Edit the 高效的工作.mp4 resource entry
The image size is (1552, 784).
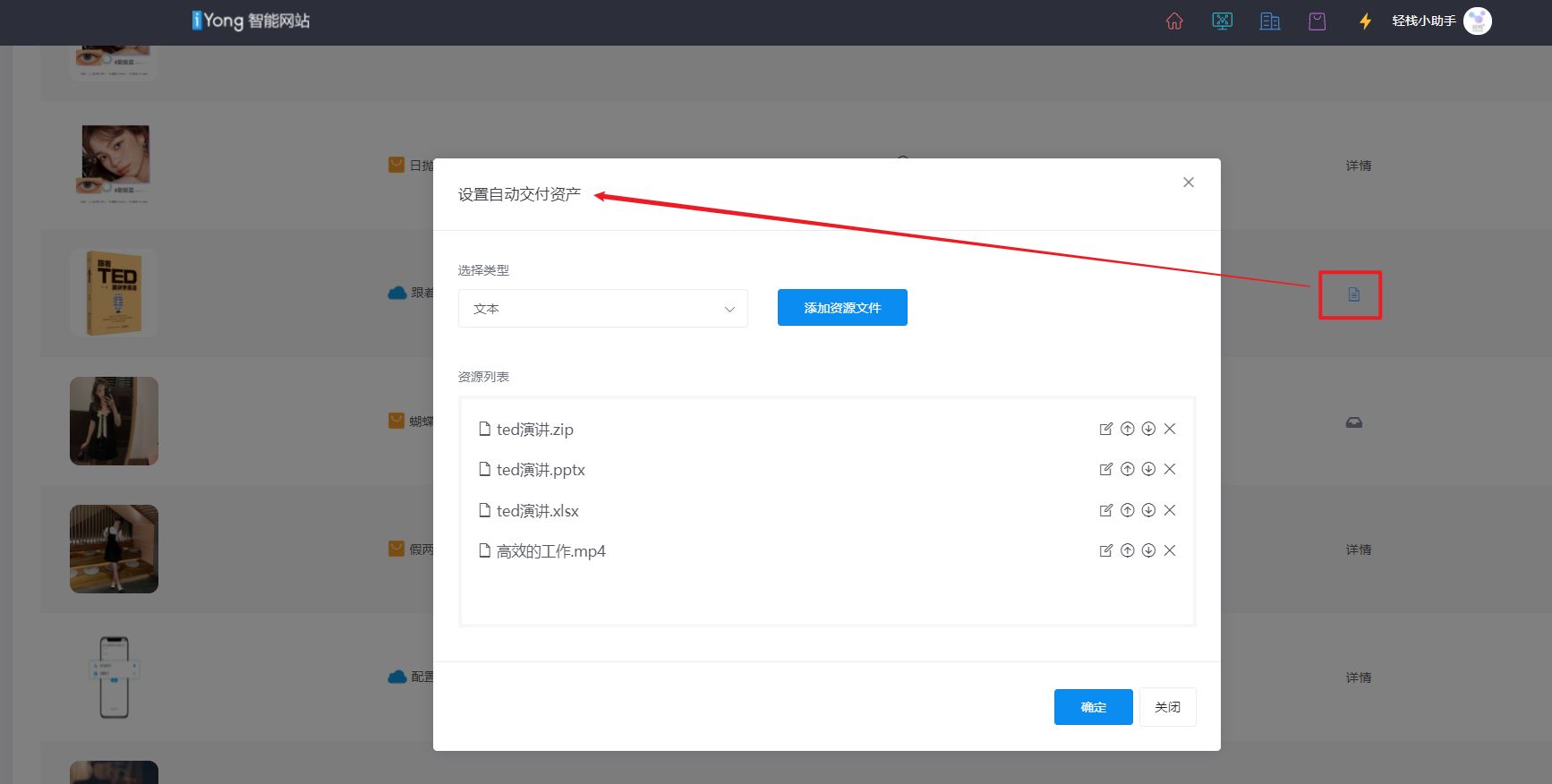click(x=1106, y=550)
